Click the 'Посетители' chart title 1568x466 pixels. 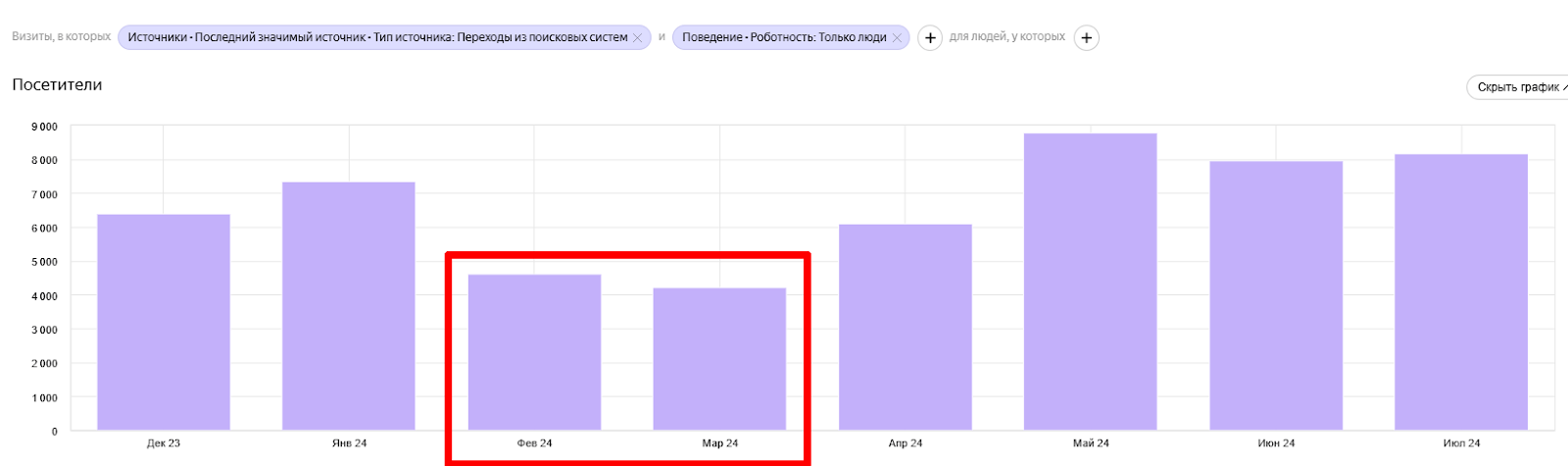coord(57,85)
